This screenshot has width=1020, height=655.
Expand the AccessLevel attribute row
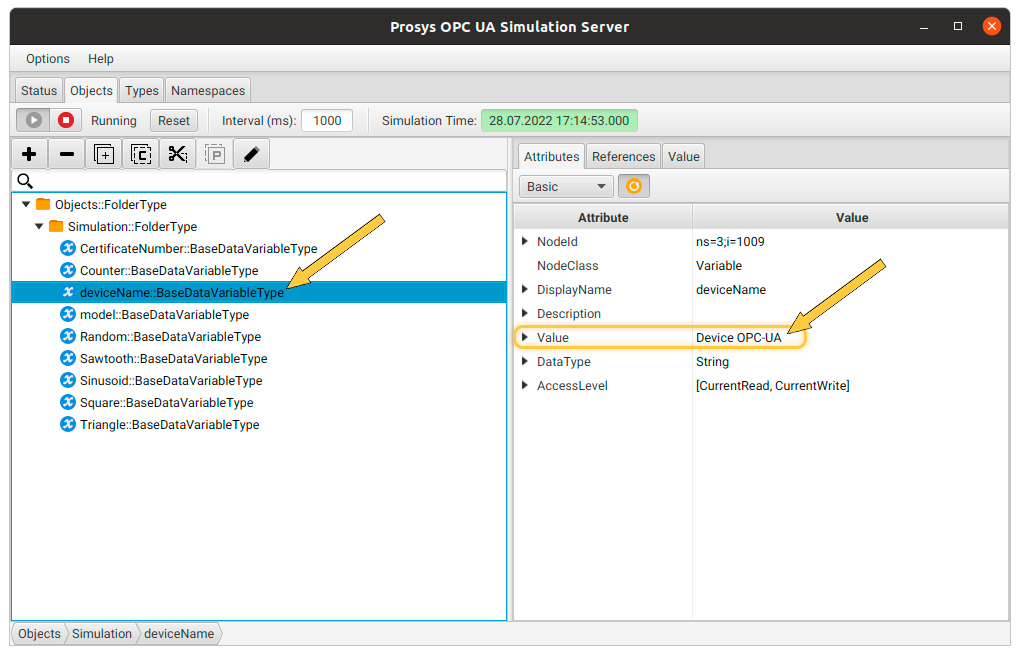tap(525, 385)
